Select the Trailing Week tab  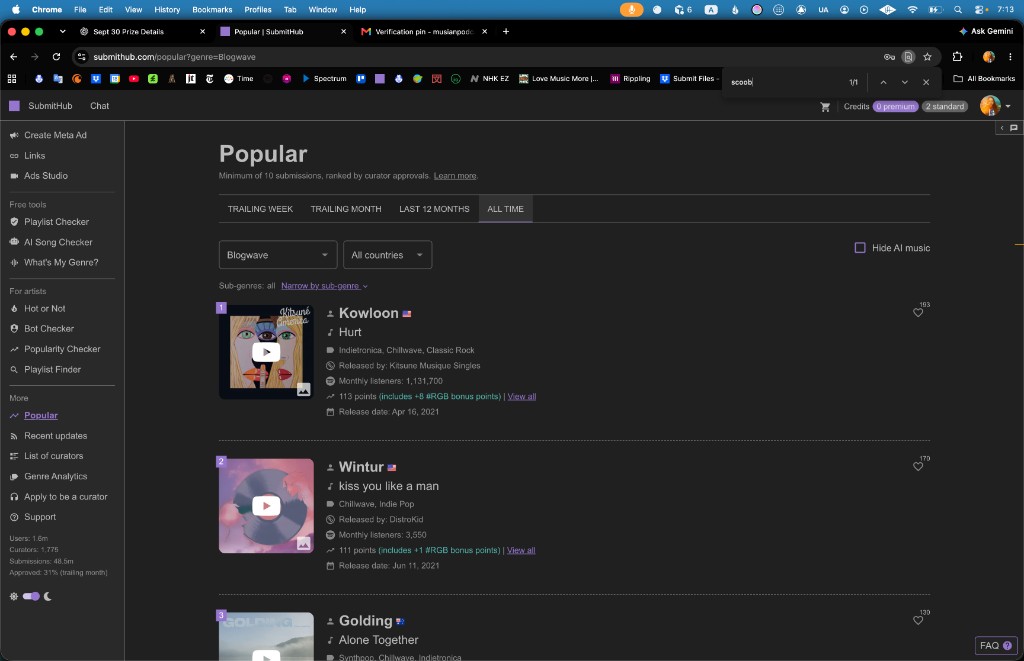pyautogui.click(x=260, y=209)
